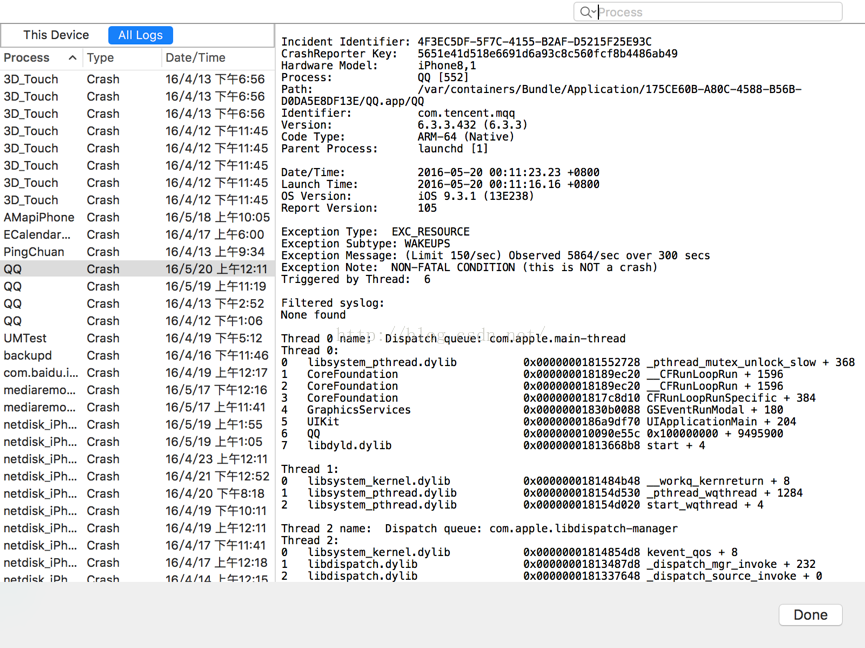
Task: Select the UMTest crash log
Action: pos(137,338)
